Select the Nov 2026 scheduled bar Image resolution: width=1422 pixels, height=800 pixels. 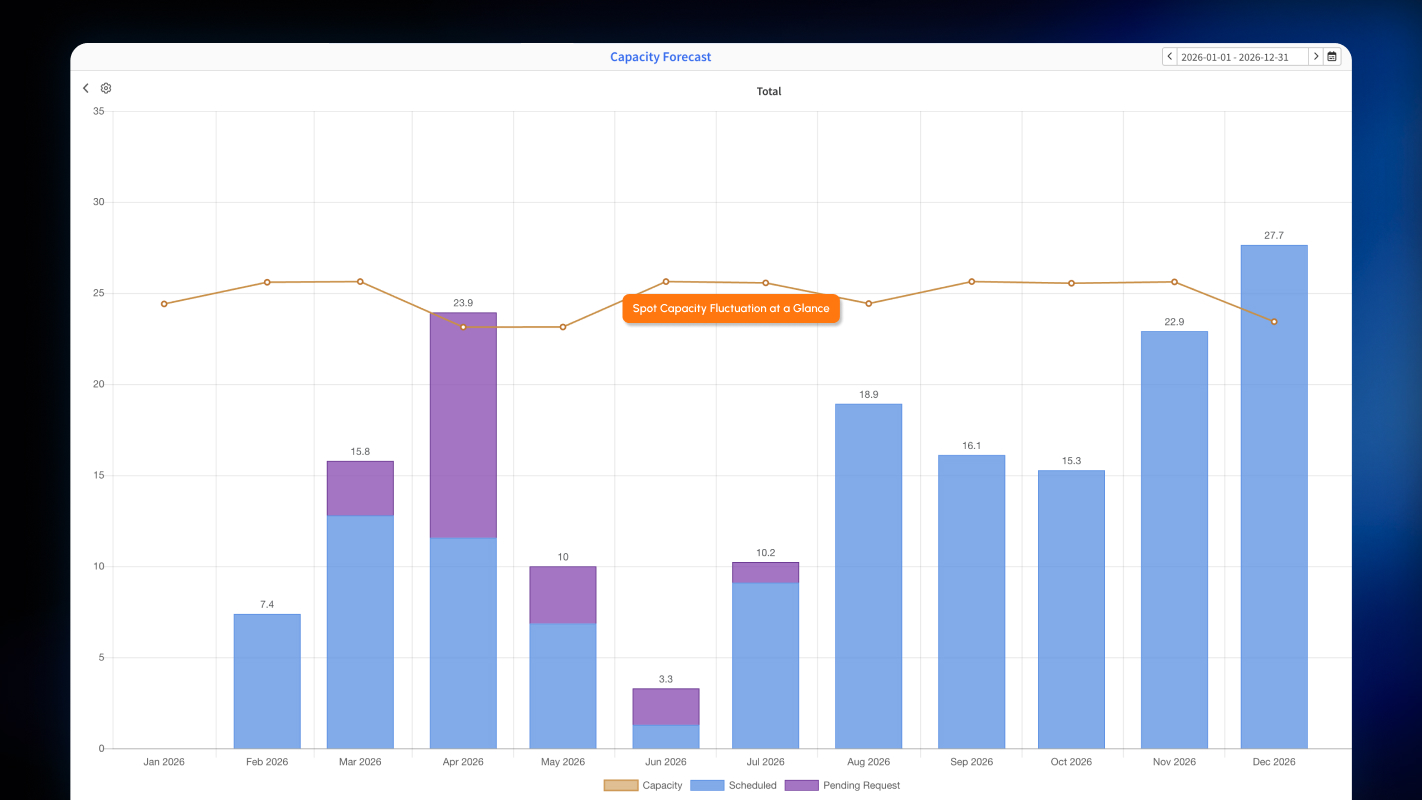(x=1174, y=540)
